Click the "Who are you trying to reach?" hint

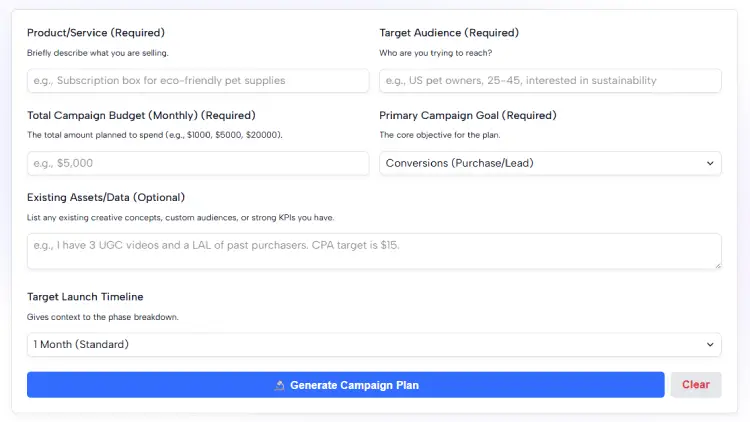435,53
